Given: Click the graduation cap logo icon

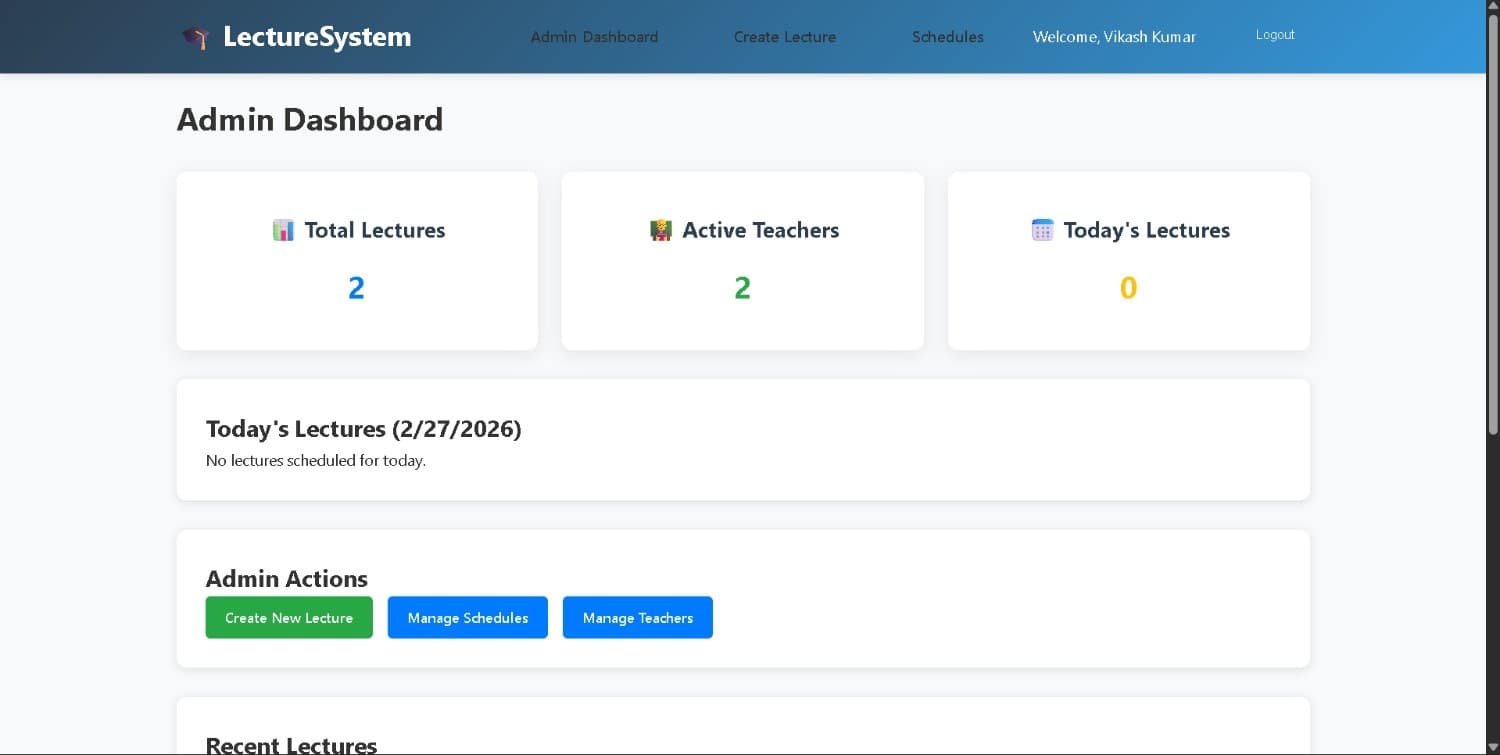Looking at the screenshot, I should [195, 38].
